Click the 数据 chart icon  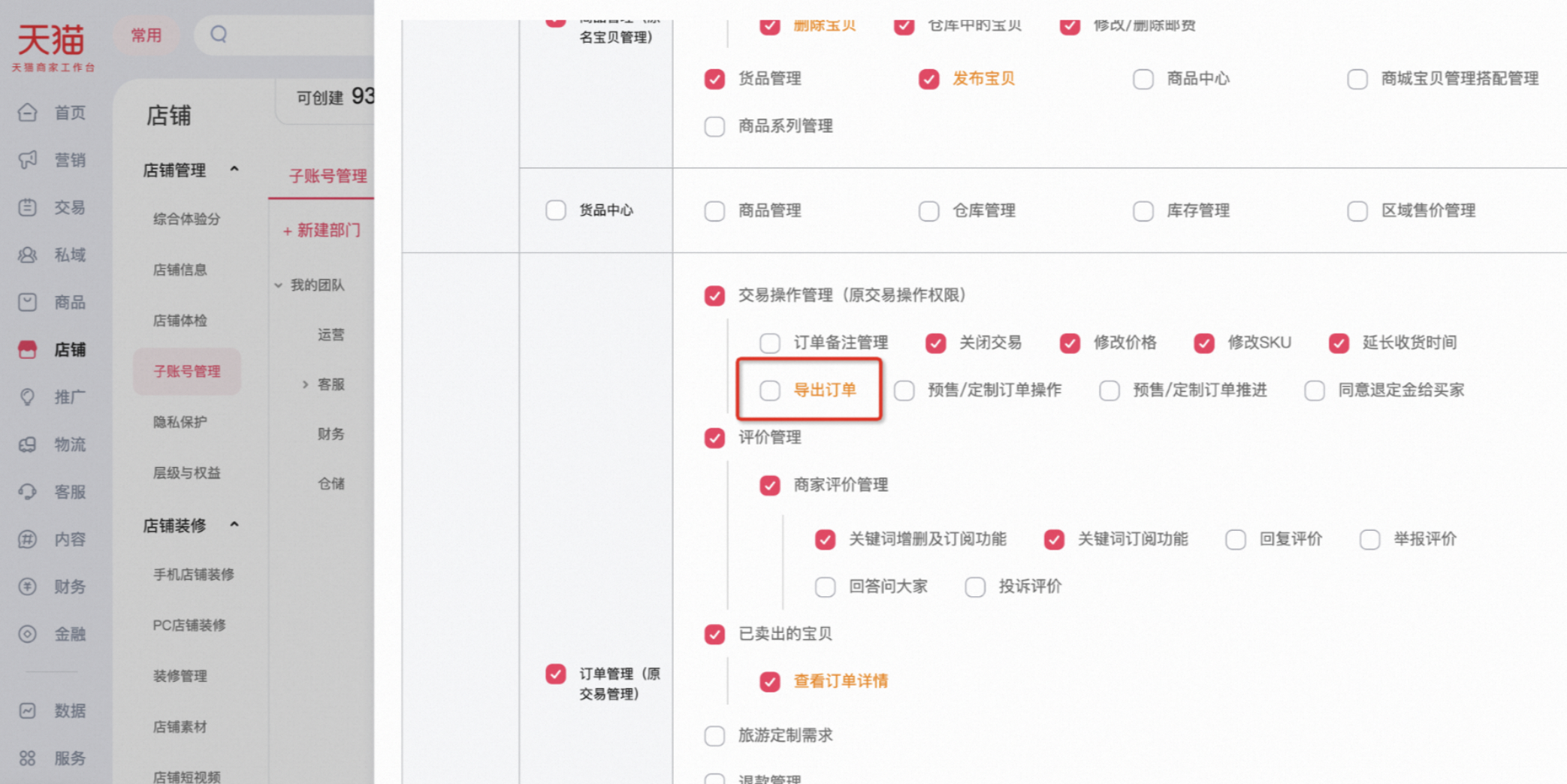pyautogui.click(x=28, y=710)
